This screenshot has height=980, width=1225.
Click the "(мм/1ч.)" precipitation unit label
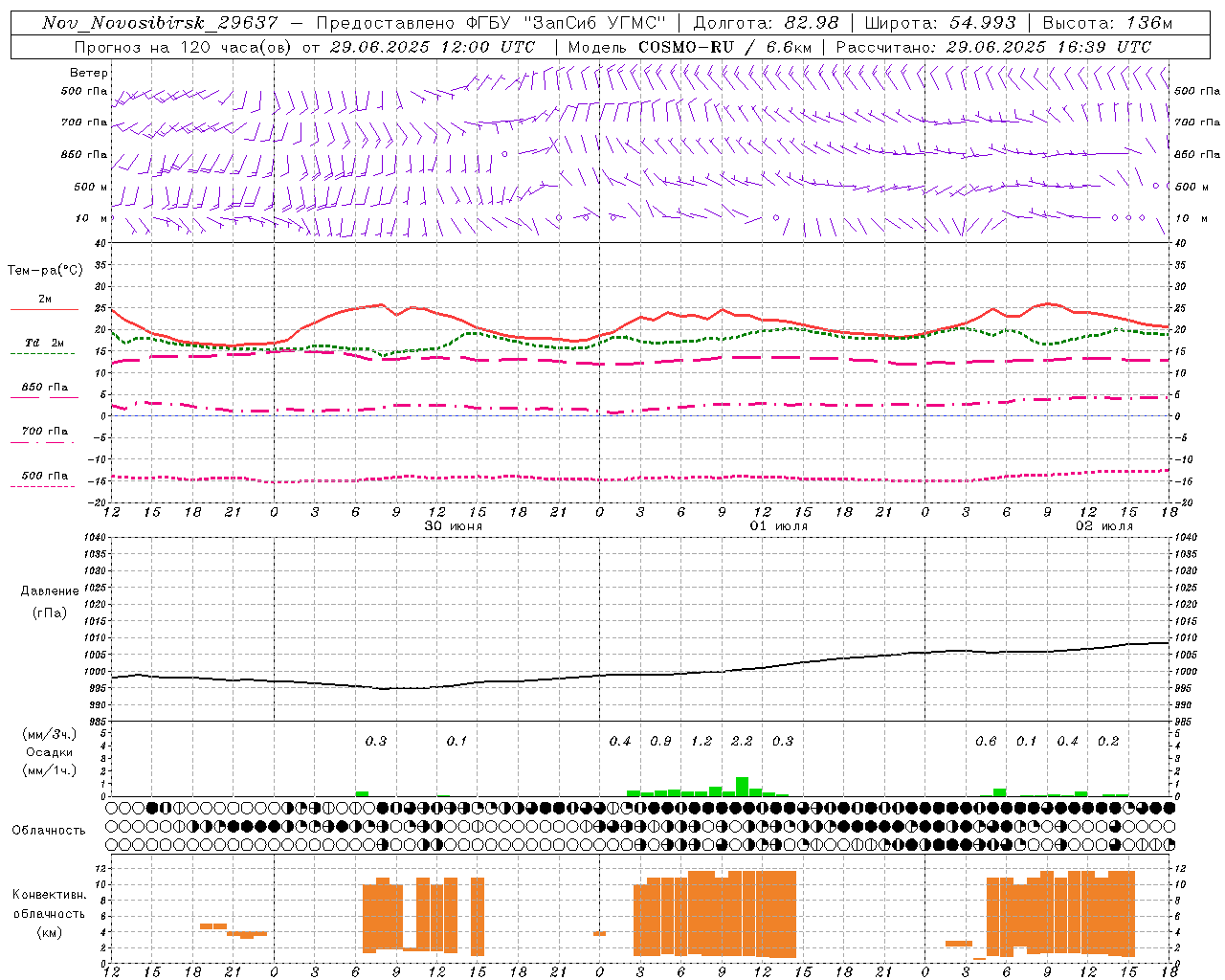click(x=49, y=770)
